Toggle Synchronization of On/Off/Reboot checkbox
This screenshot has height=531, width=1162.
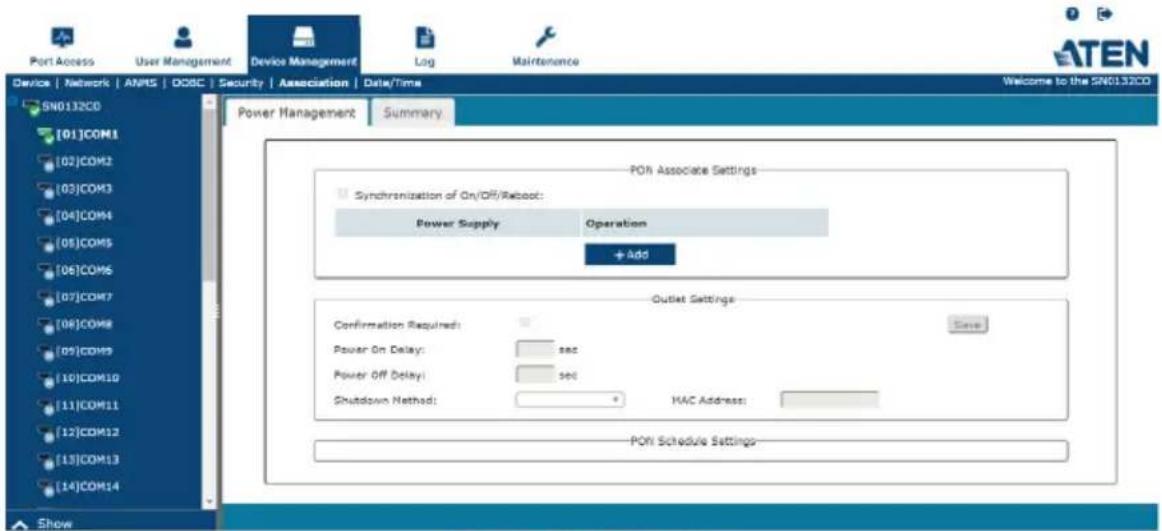(x=342, y=194)
